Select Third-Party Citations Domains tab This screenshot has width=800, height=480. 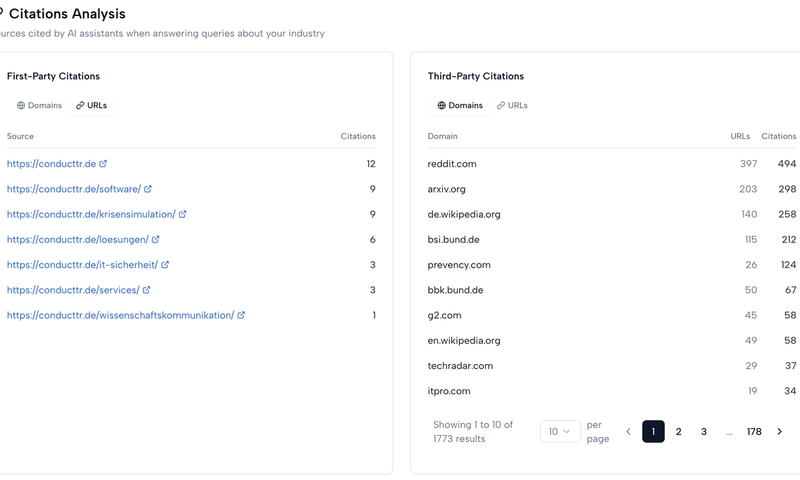[x=460, y=106]
